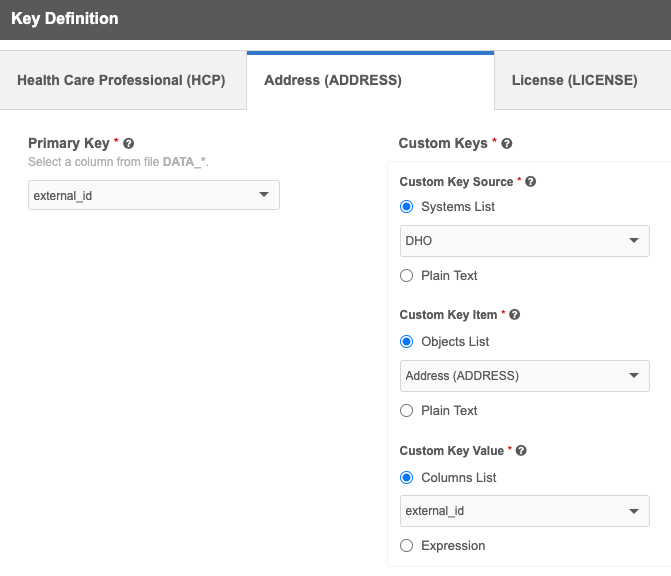Open the Primary Key external_id dropdown

(x=153, y=195)
